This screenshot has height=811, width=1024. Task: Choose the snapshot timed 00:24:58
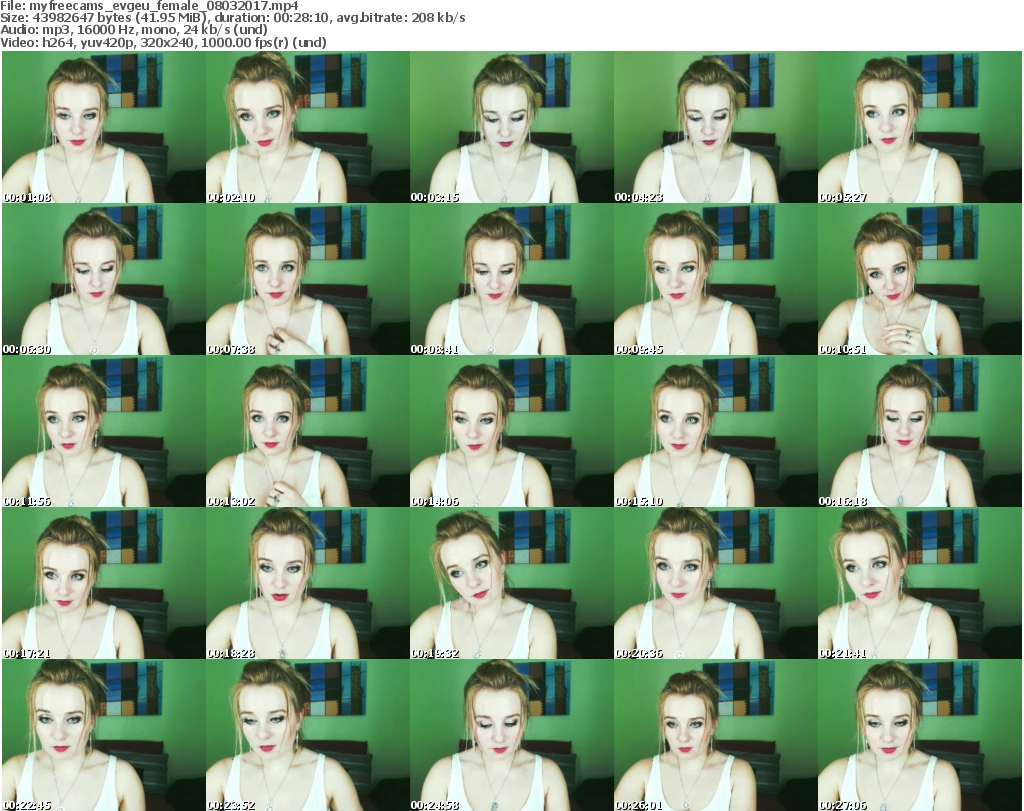(511, 735)
